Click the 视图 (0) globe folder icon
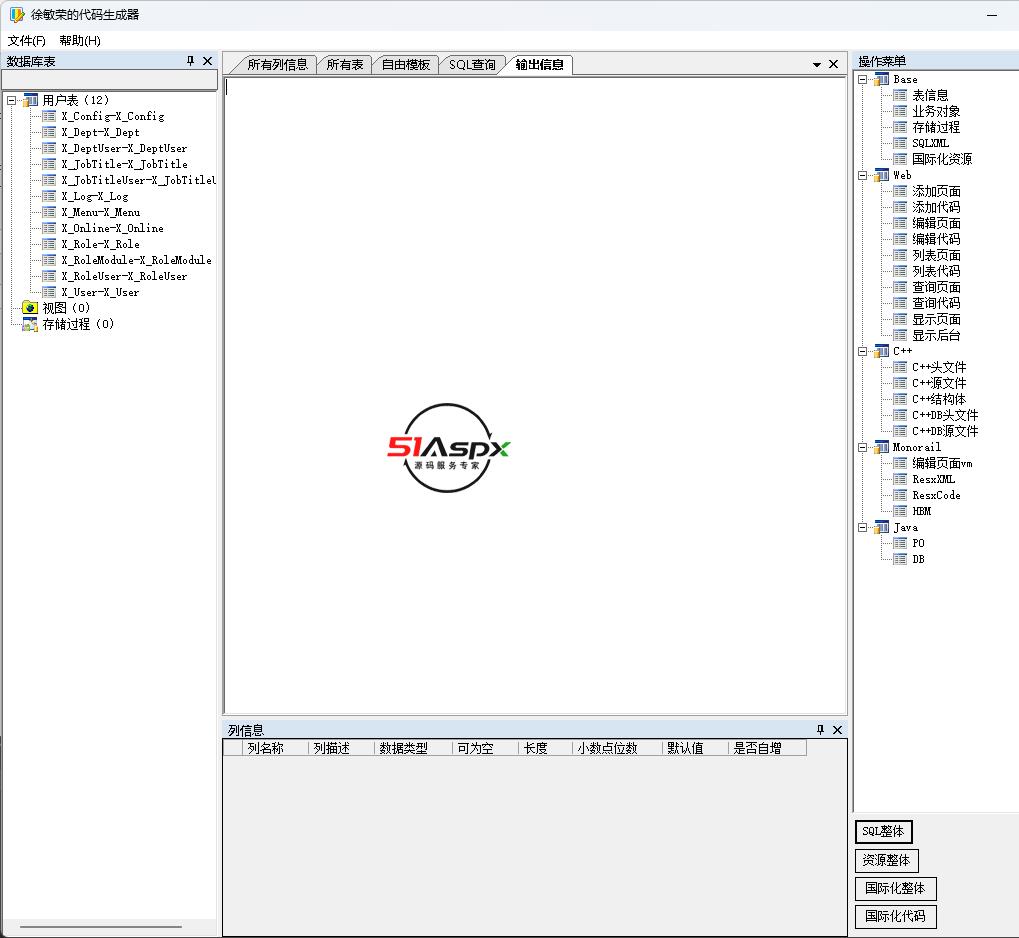Image resolution: width=1019 pixels, height=938 pixels. pyautogui.click(x=30, y=307)
